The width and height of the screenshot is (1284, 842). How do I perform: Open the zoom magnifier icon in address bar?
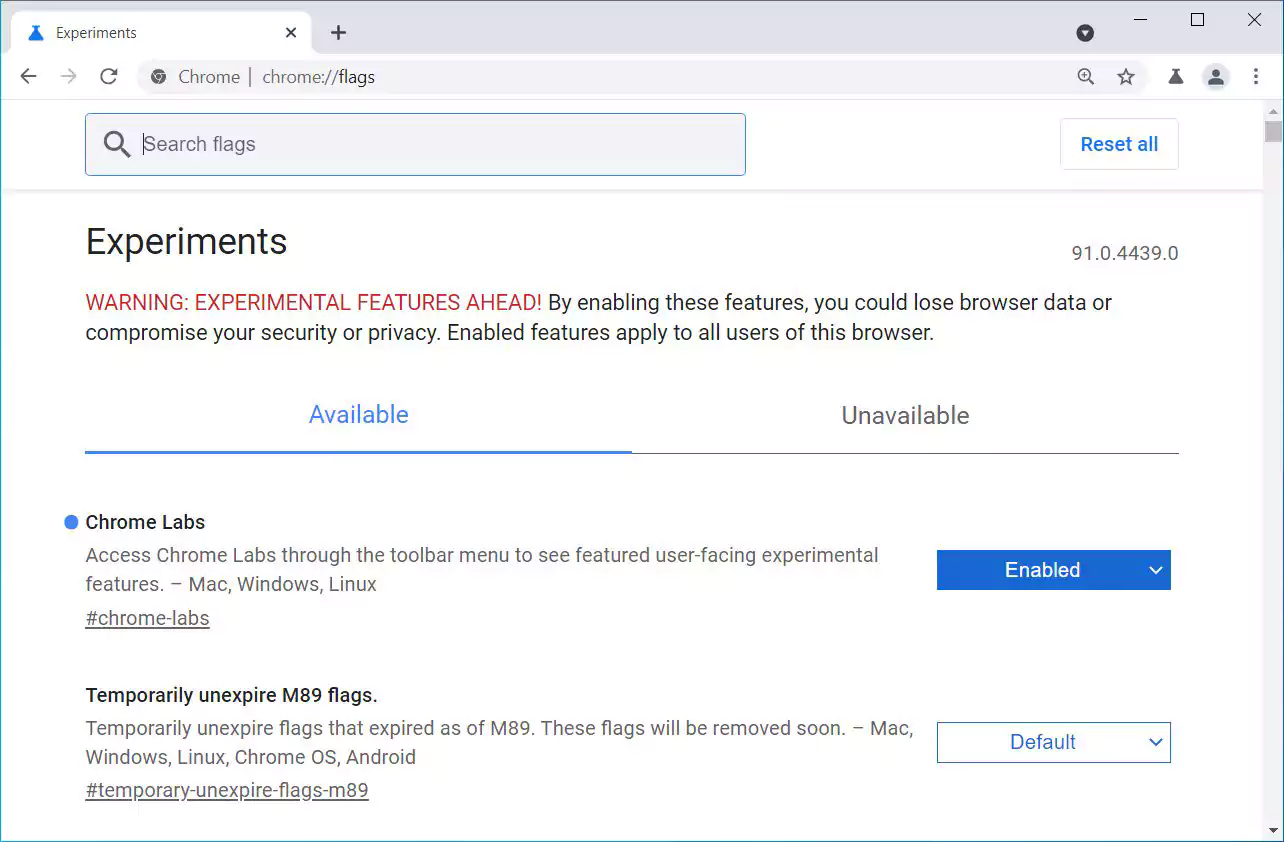click(x=1086, y=77)
